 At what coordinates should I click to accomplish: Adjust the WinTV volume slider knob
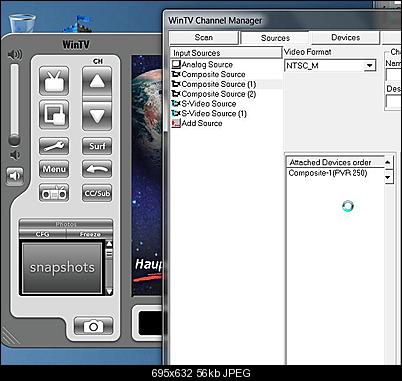(14, 140)
